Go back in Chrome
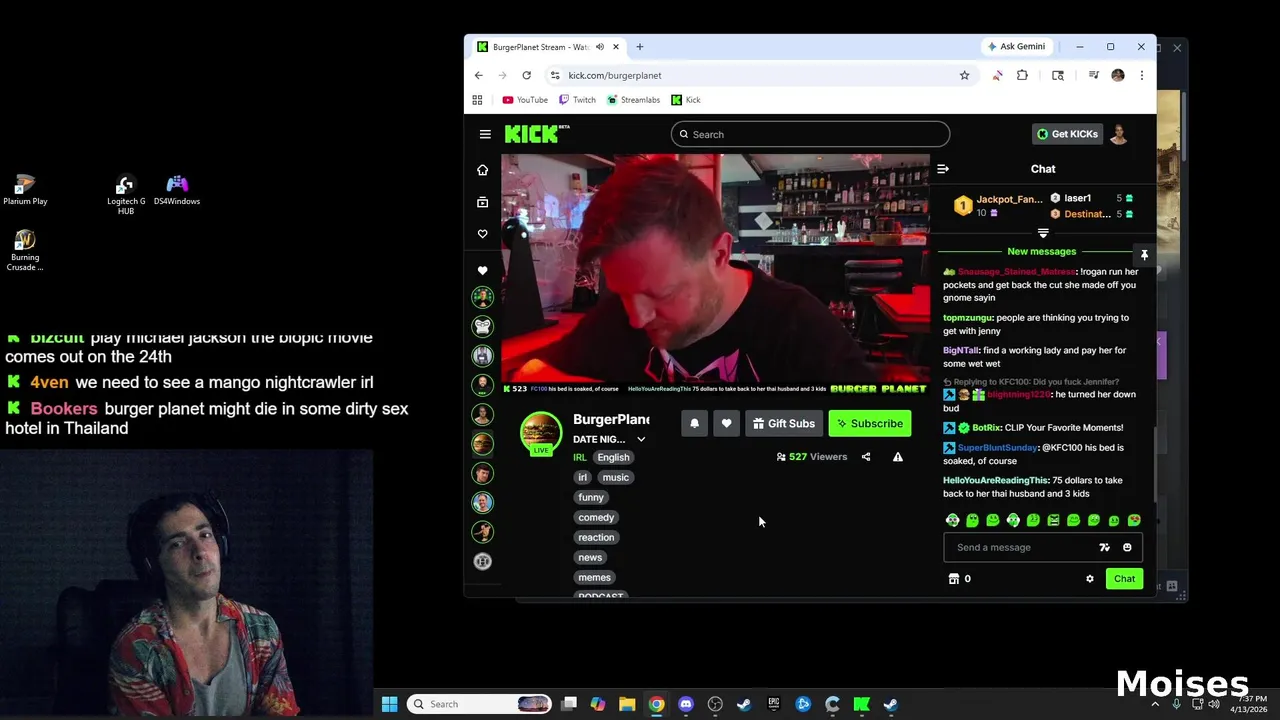Image resolution: width=1280 pixels, height=720 pixels. click(479, 75)
